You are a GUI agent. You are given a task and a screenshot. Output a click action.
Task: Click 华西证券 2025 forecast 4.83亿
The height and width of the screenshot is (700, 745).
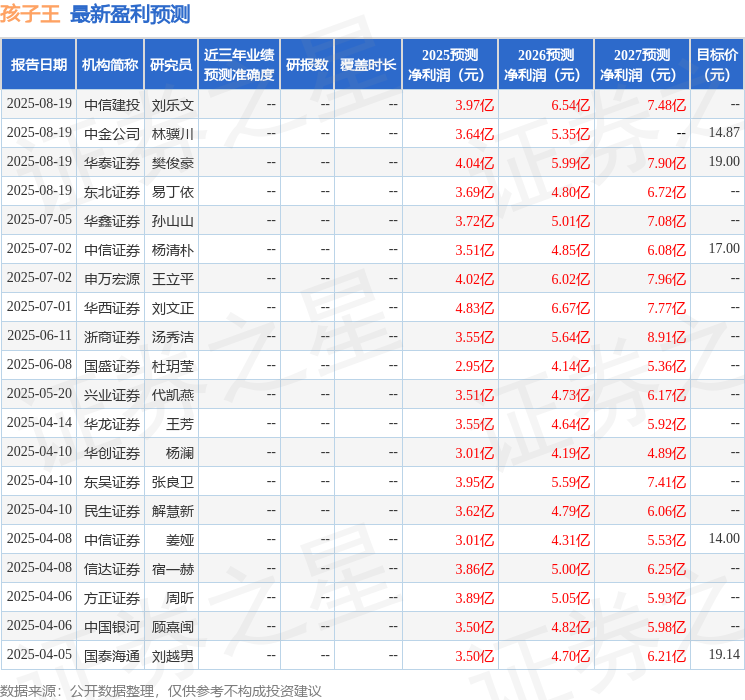point(474,308)
